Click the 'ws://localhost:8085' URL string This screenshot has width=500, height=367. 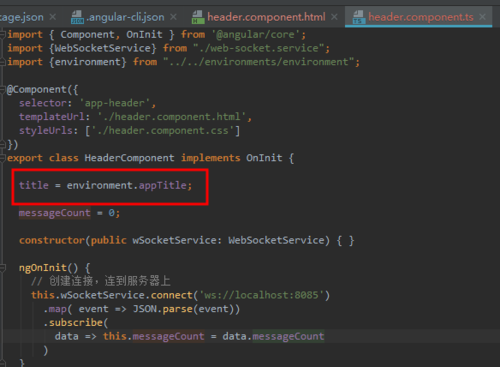click(261, 295)
